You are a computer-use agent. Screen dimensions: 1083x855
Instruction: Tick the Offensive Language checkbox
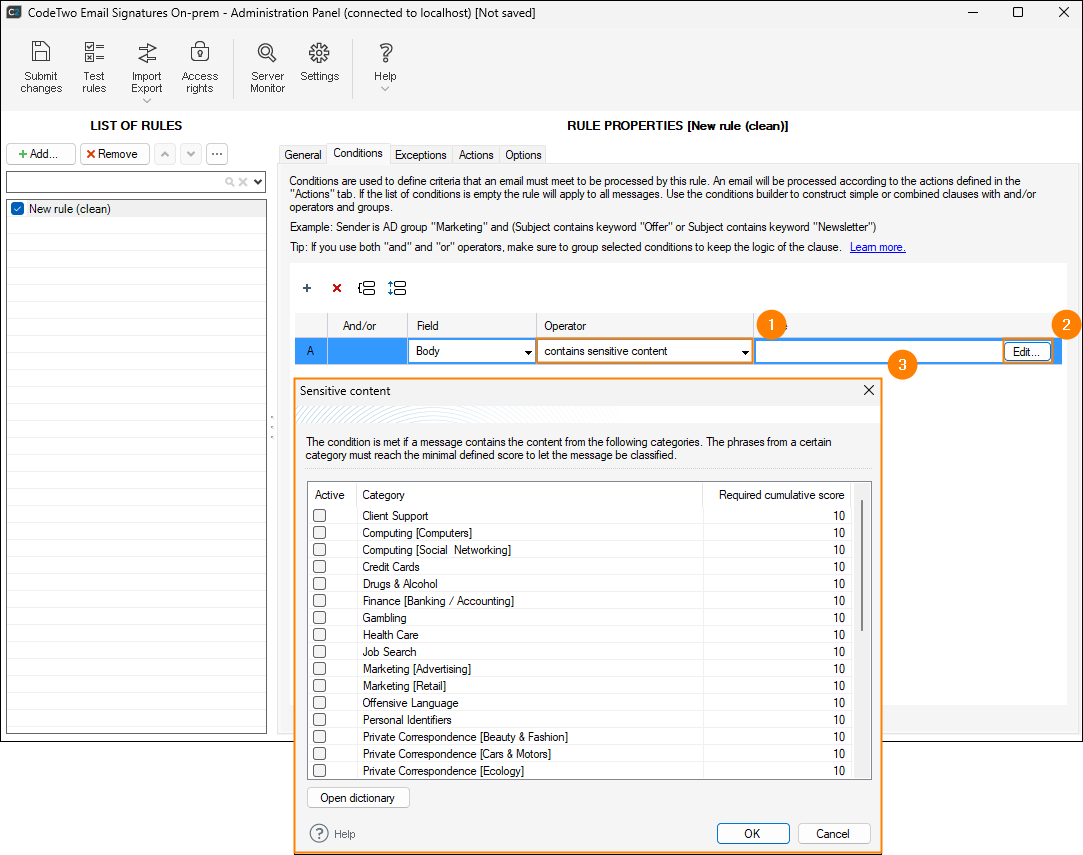320,703
